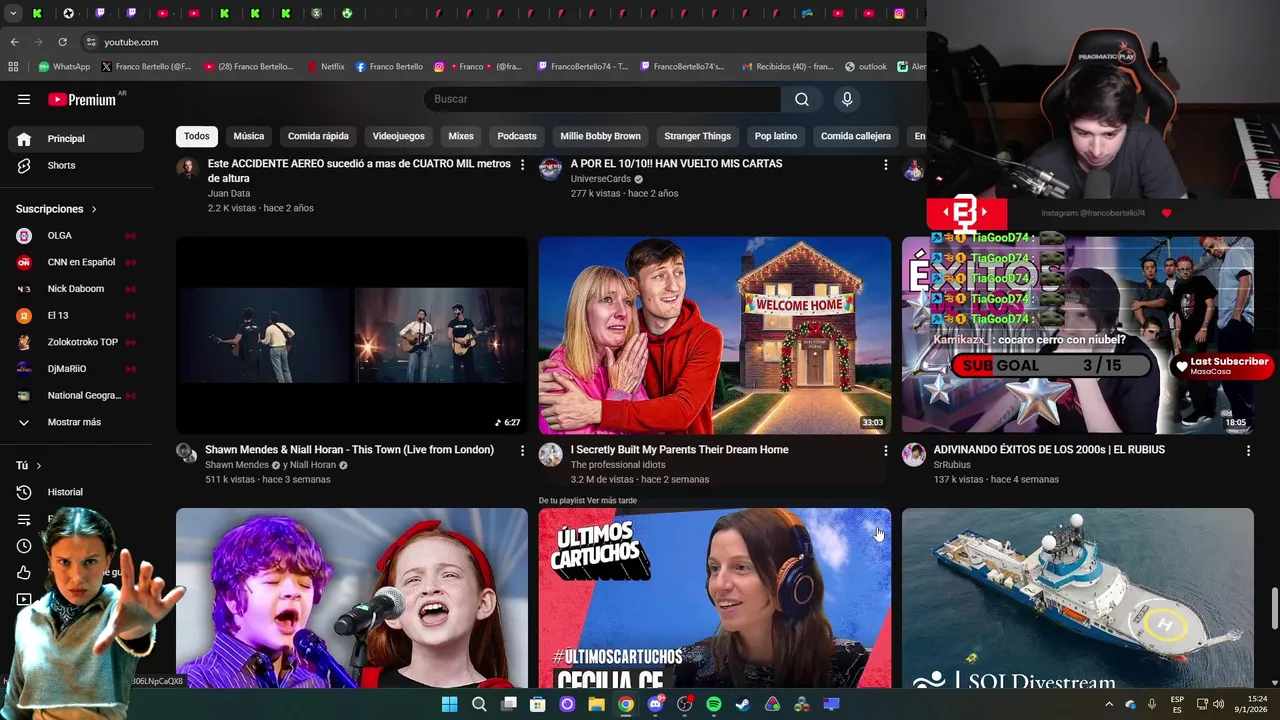The width and height of the screenshot is (1280, 720).
Task: Show hidden system tray icons chevron
Action: [1108, 704]
